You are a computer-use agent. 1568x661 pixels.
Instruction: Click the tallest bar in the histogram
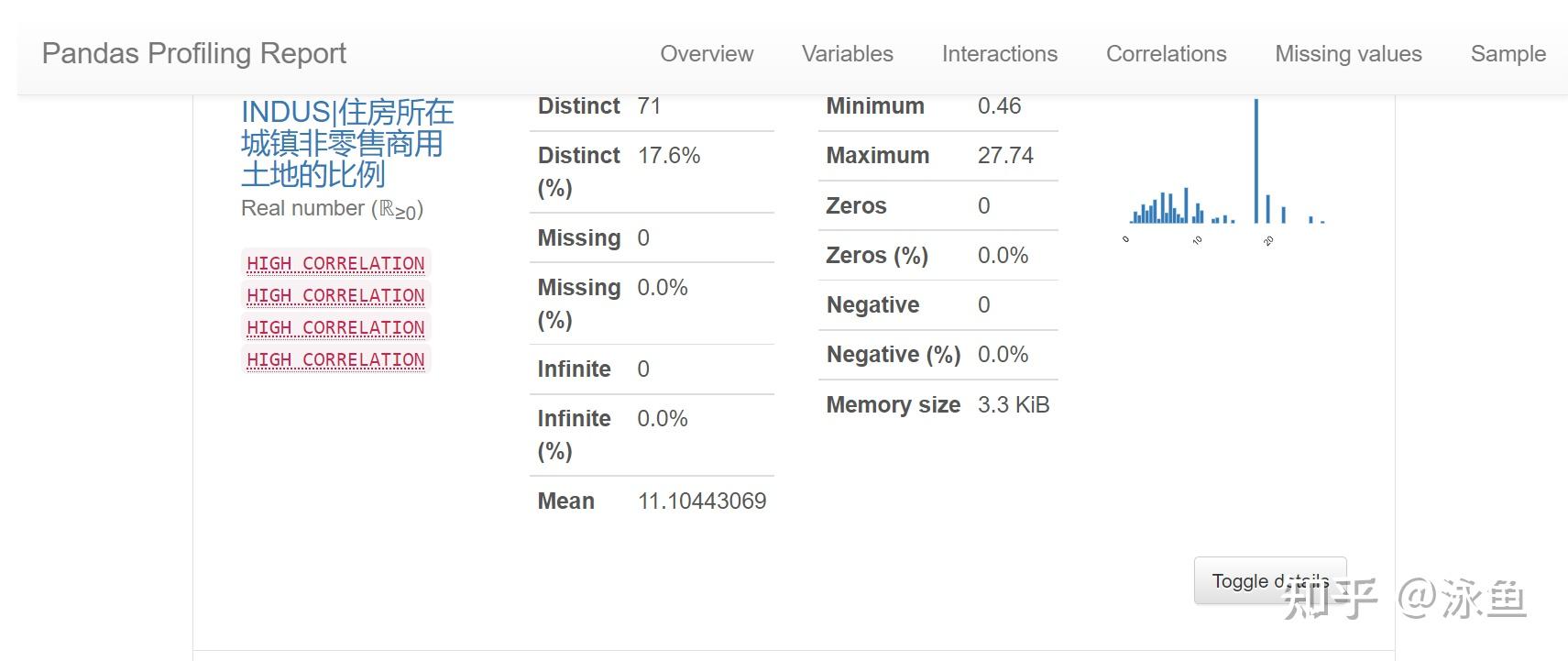[x=1255, y=160]
